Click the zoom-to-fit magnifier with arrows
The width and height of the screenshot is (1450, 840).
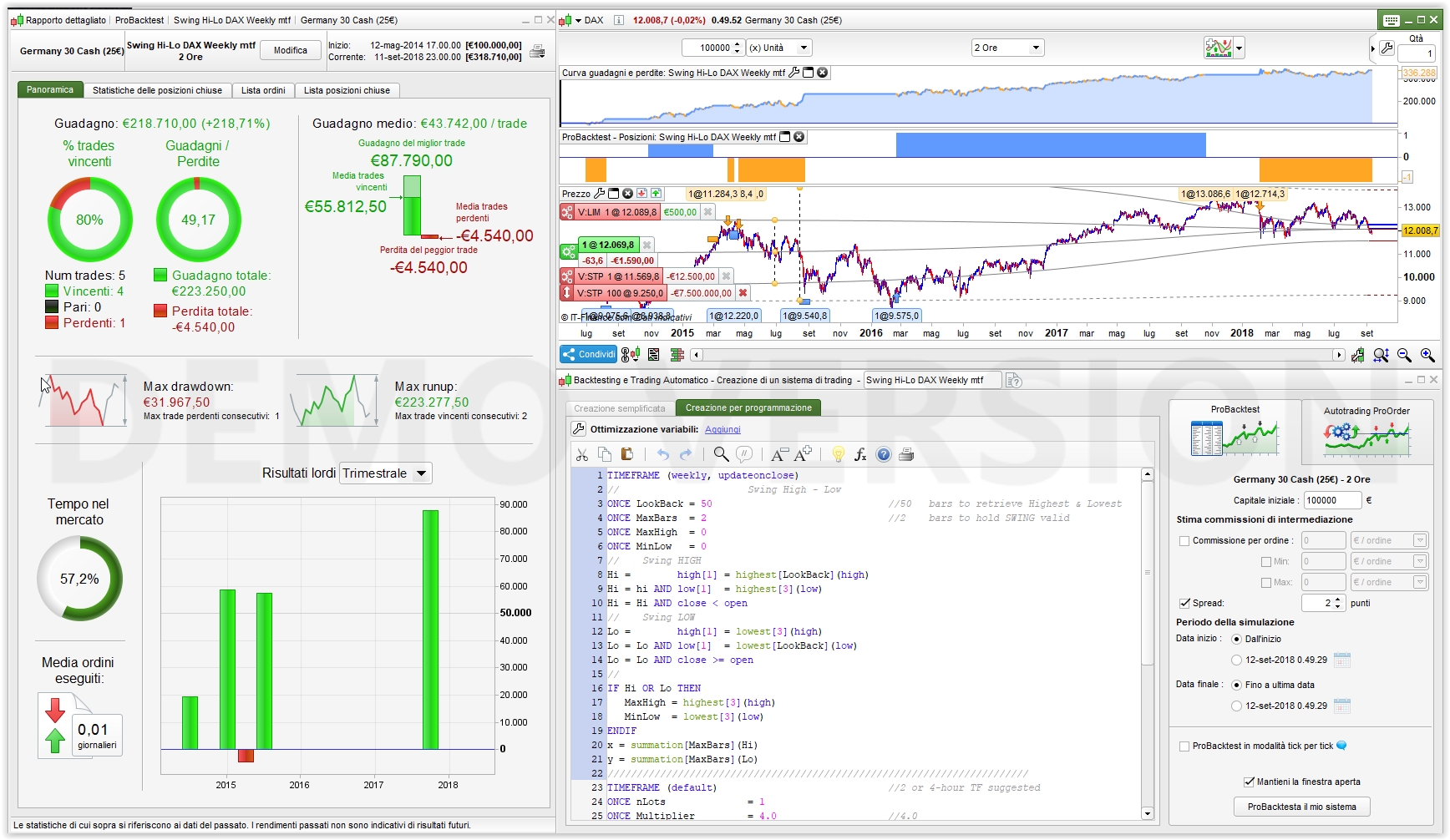click(x=1381, y=355)
